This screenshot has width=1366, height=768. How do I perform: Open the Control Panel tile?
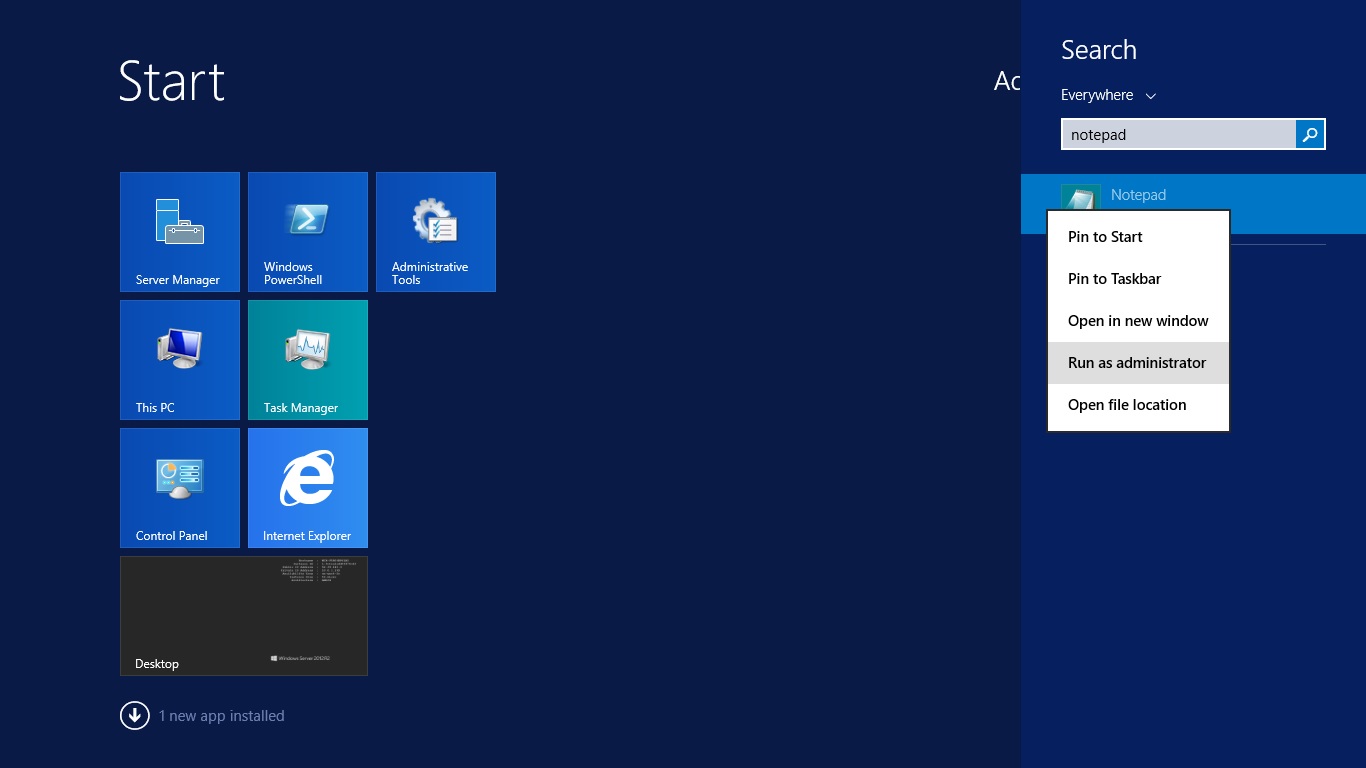180,488
